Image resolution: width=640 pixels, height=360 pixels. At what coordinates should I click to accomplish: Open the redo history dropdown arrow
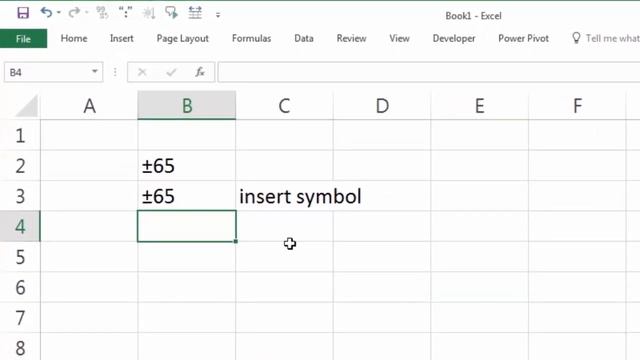click(x=87, y=13)
